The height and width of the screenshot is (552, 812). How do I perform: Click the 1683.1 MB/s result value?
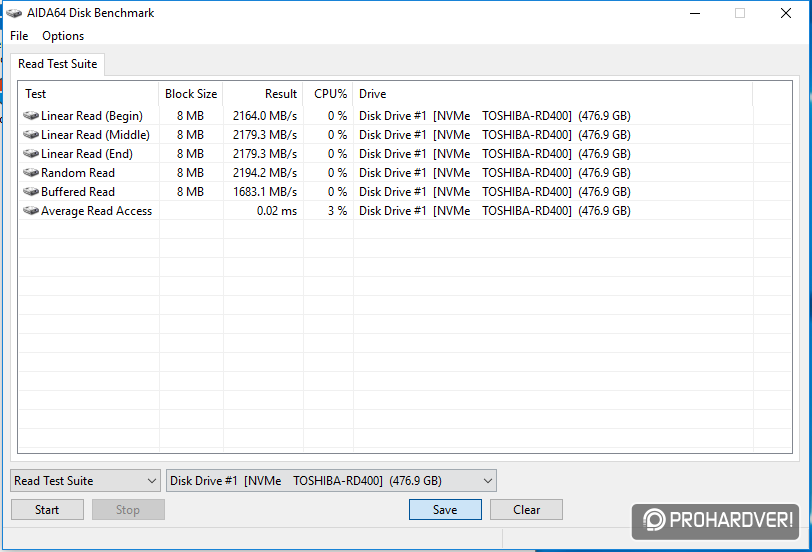tap(265, 192)
